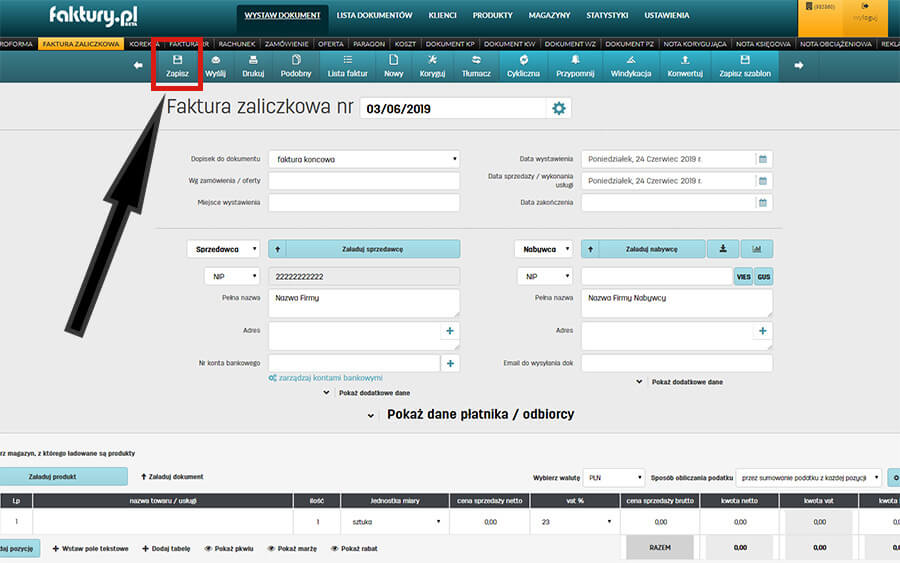This screenshot has height=563, width=900.
Task: Click the Miejsce wystawienia input field
Action: (x=364, y=202)
